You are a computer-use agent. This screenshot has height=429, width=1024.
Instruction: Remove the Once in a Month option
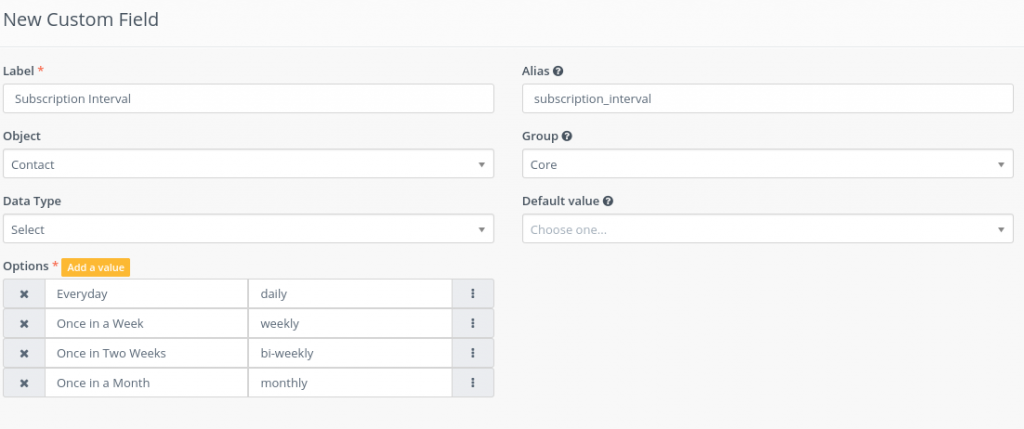[24, 383]
